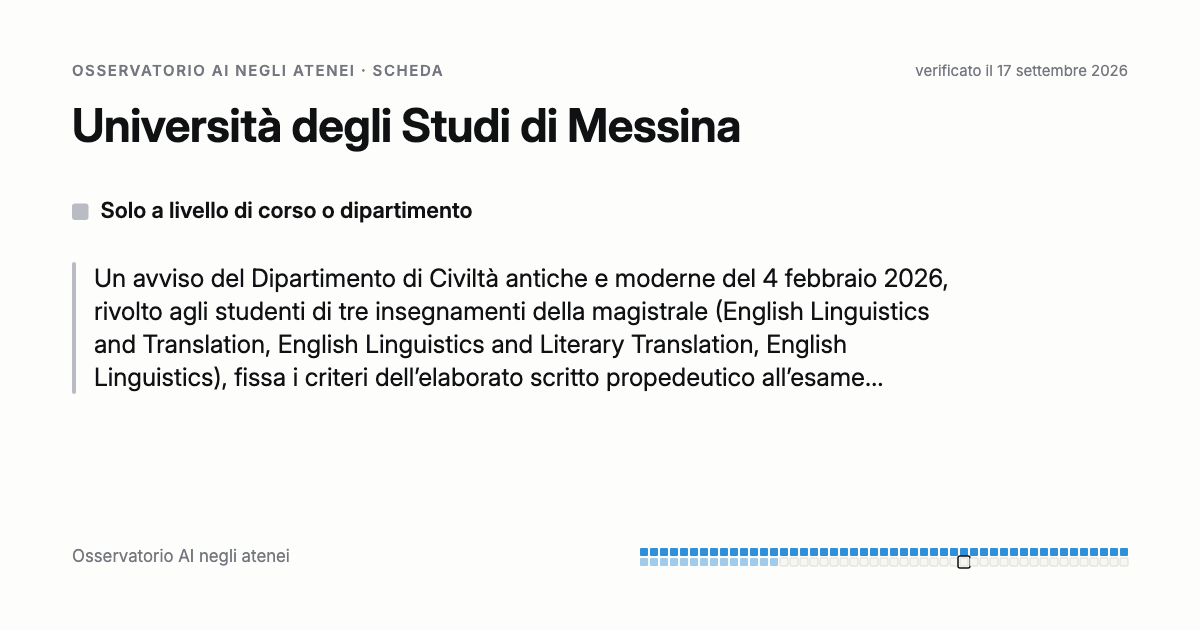Click the word 'Messina' in the title
The image size is (1200, 630).
(654, 128)
